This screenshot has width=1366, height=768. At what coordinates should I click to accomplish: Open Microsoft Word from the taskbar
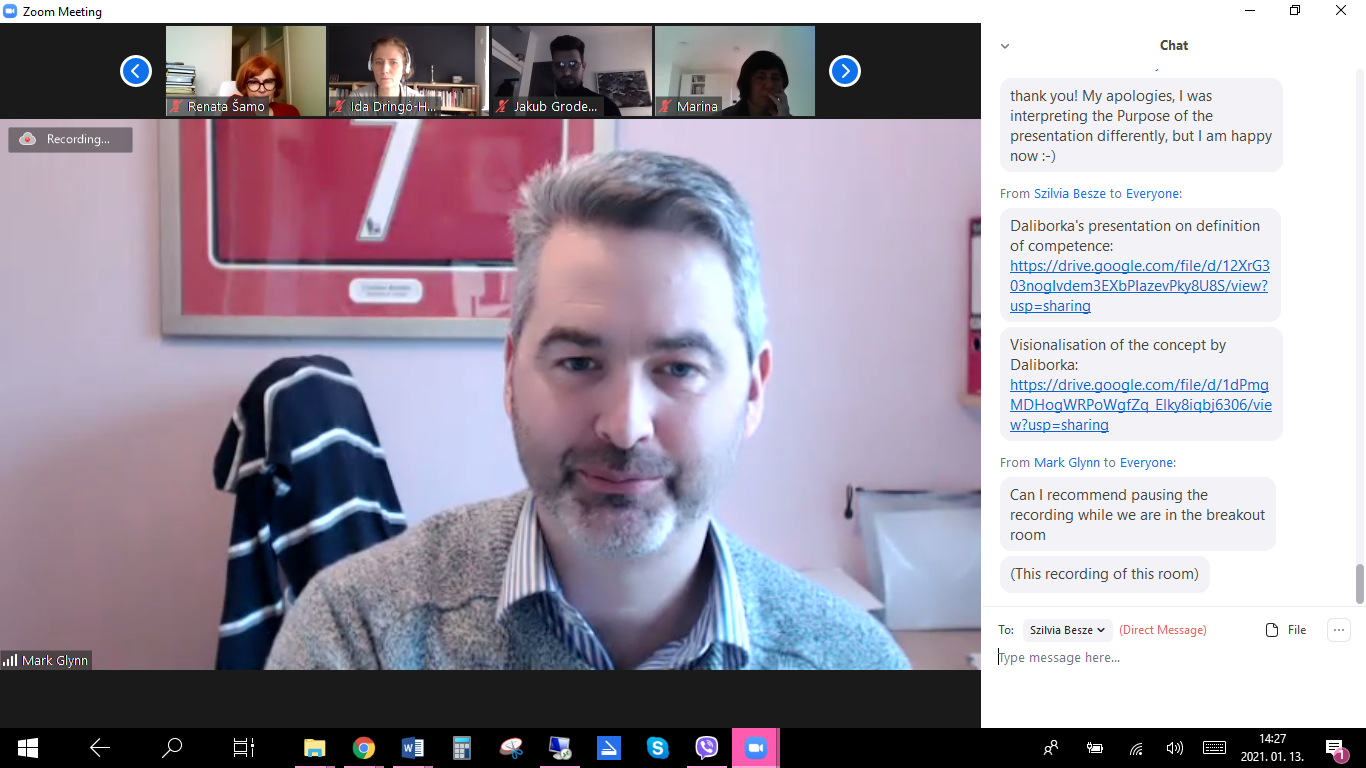412,748
